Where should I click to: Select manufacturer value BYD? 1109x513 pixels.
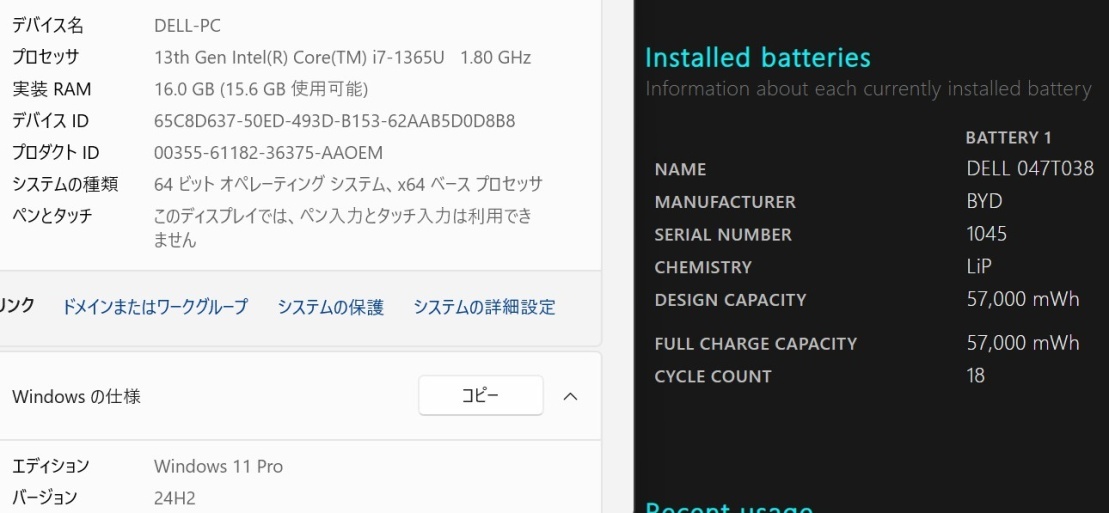(x=985, y=201)
